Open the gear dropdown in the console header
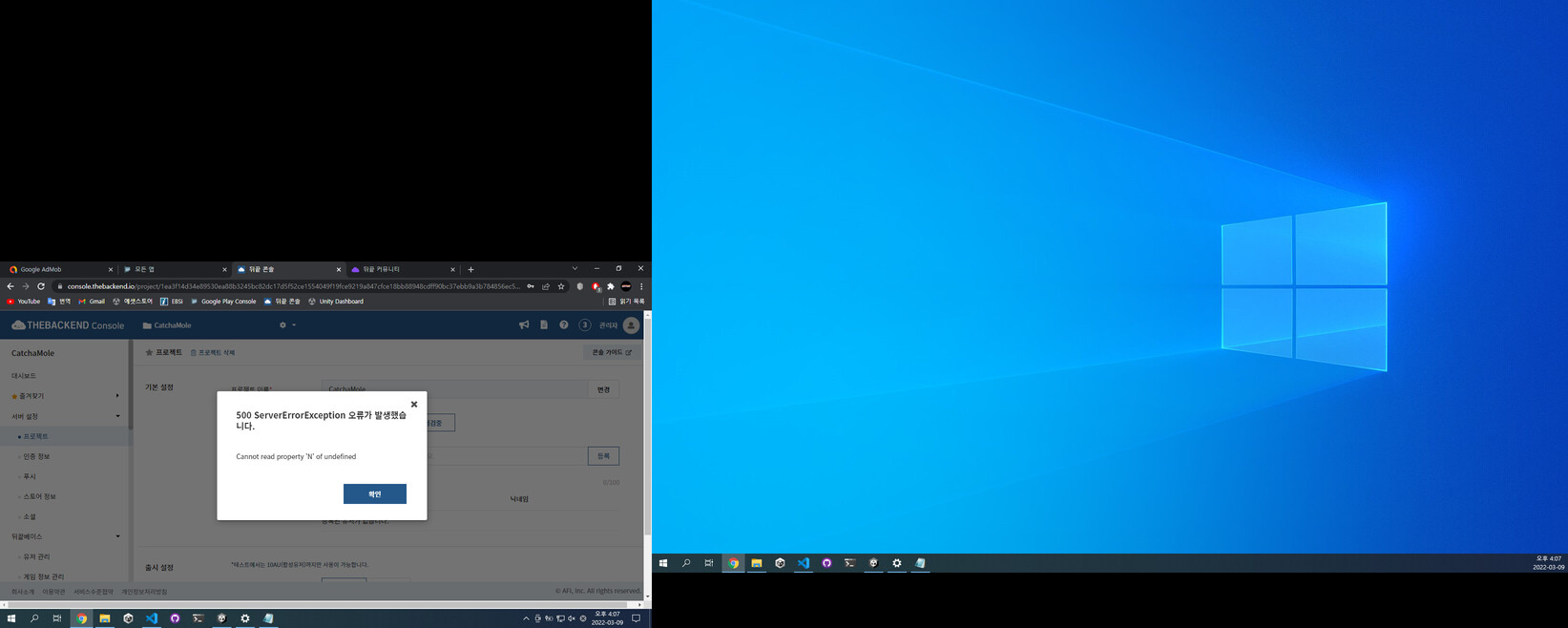The height and width of the screenshot is (628, 1568). click(287, 325)
